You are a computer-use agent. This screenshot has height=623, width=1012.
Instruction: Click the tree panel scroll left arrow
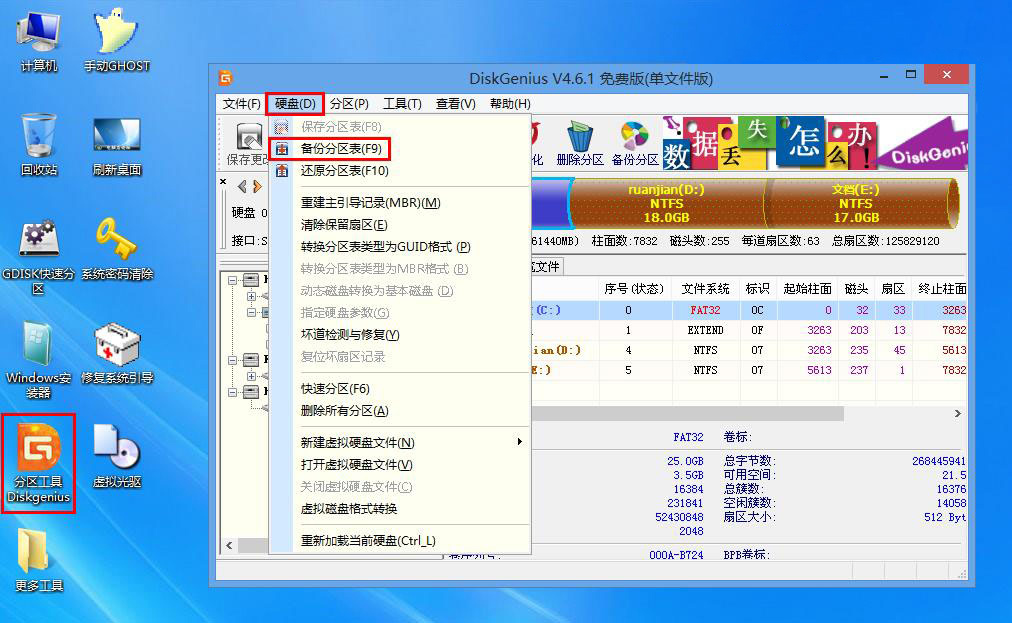click(x=229, y=546)
